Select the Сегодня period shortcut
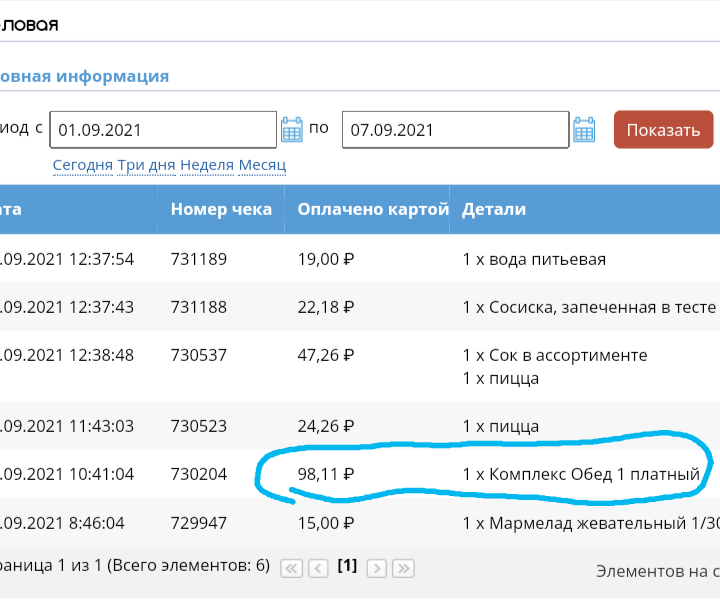Image resolution: width=720 pixels, height=608 pixels. (x=83, y=165)
